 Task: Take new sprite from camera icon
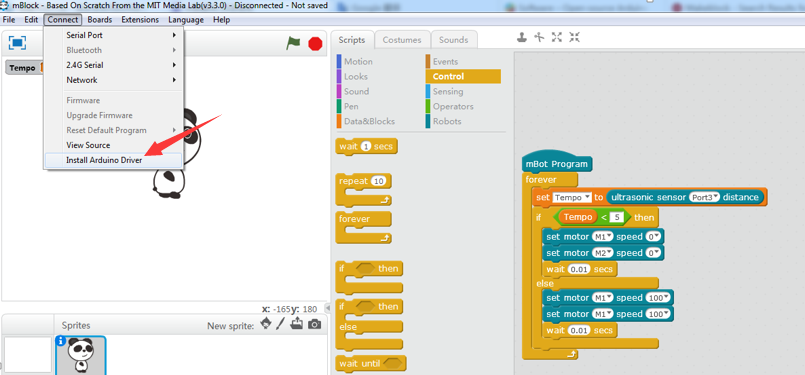[314, 324]
